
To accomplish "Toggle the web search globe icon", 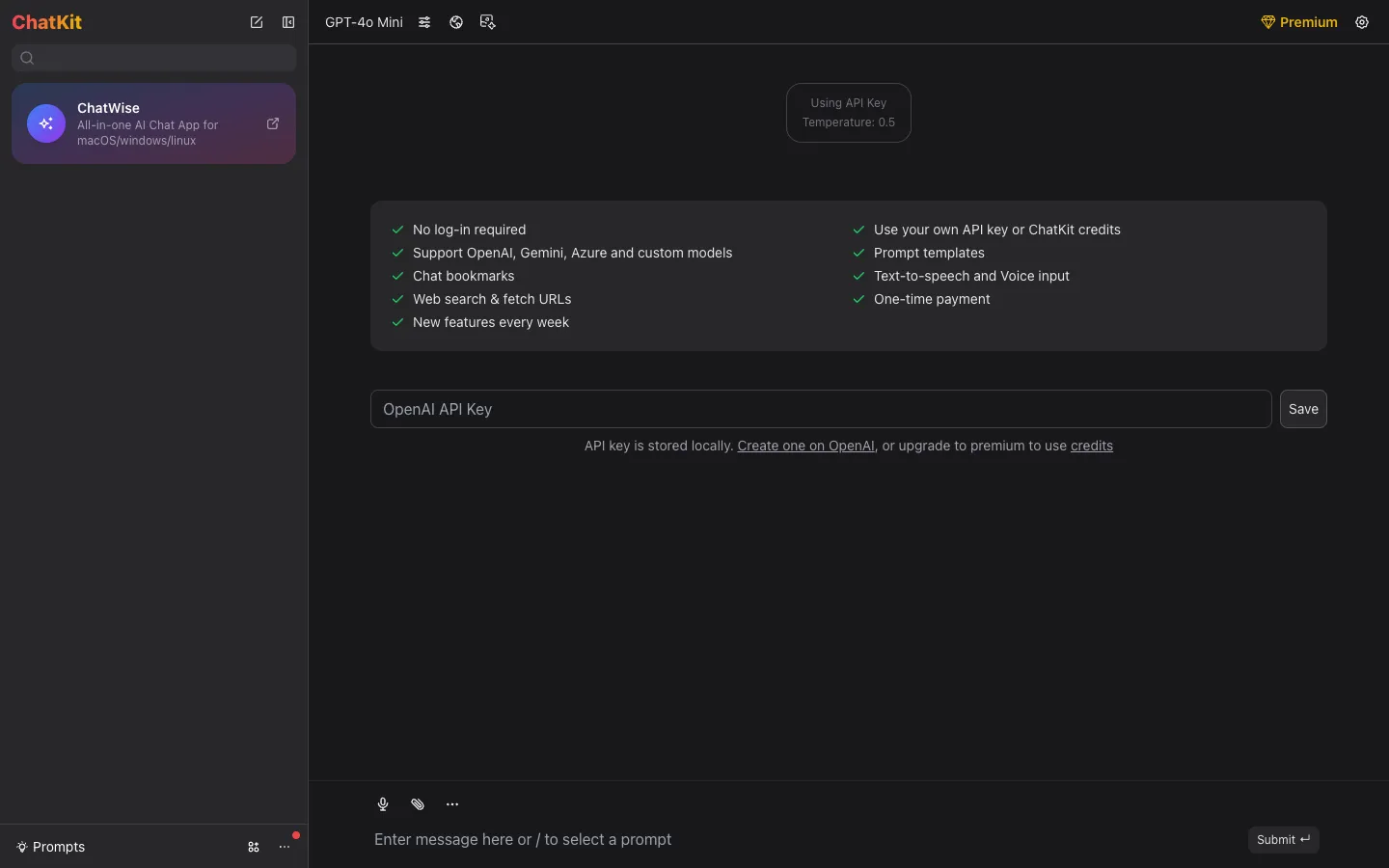I will coord(456,22).
